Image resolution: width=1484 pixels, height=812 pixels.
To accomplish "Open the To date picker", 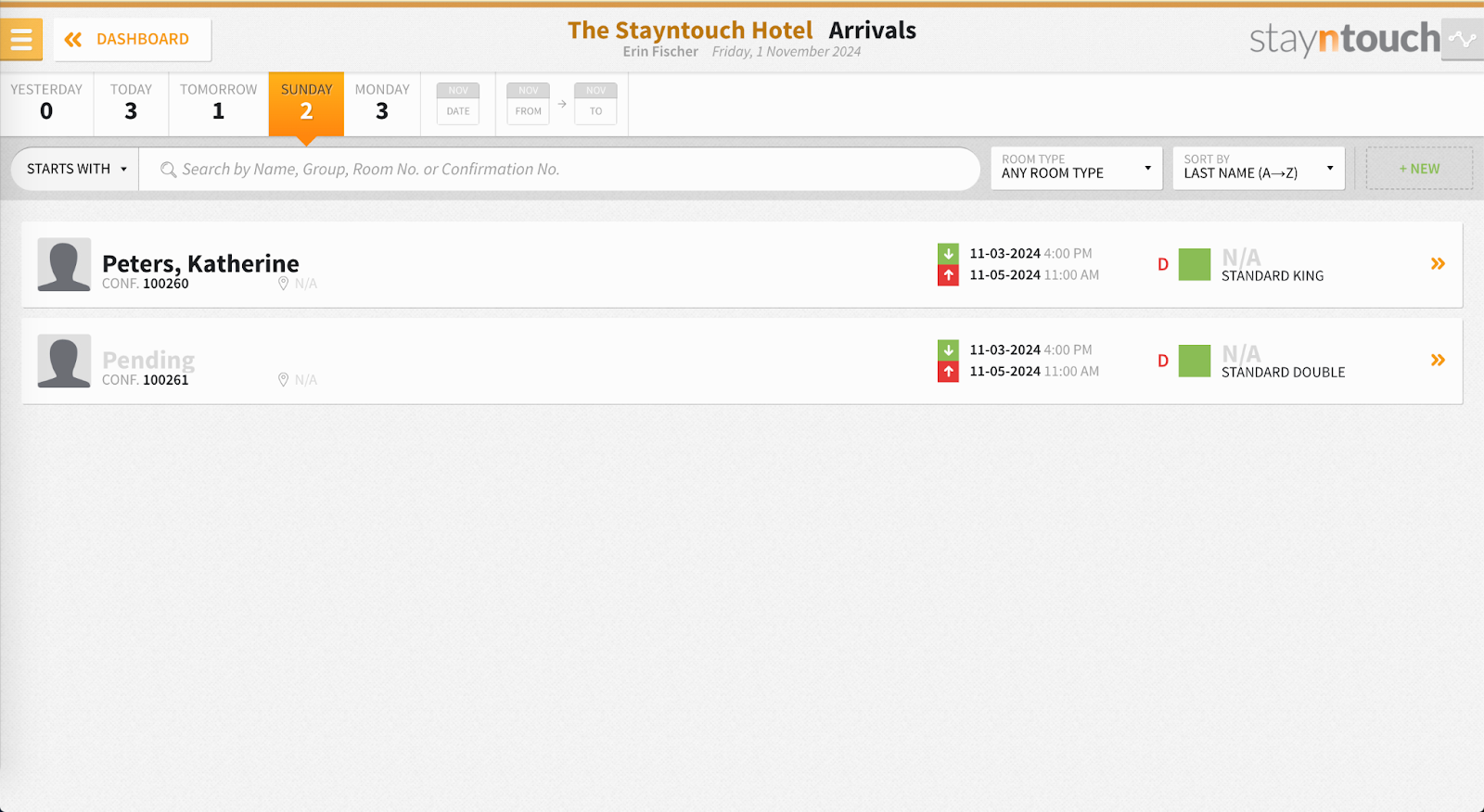I will [x=595, y=103].
